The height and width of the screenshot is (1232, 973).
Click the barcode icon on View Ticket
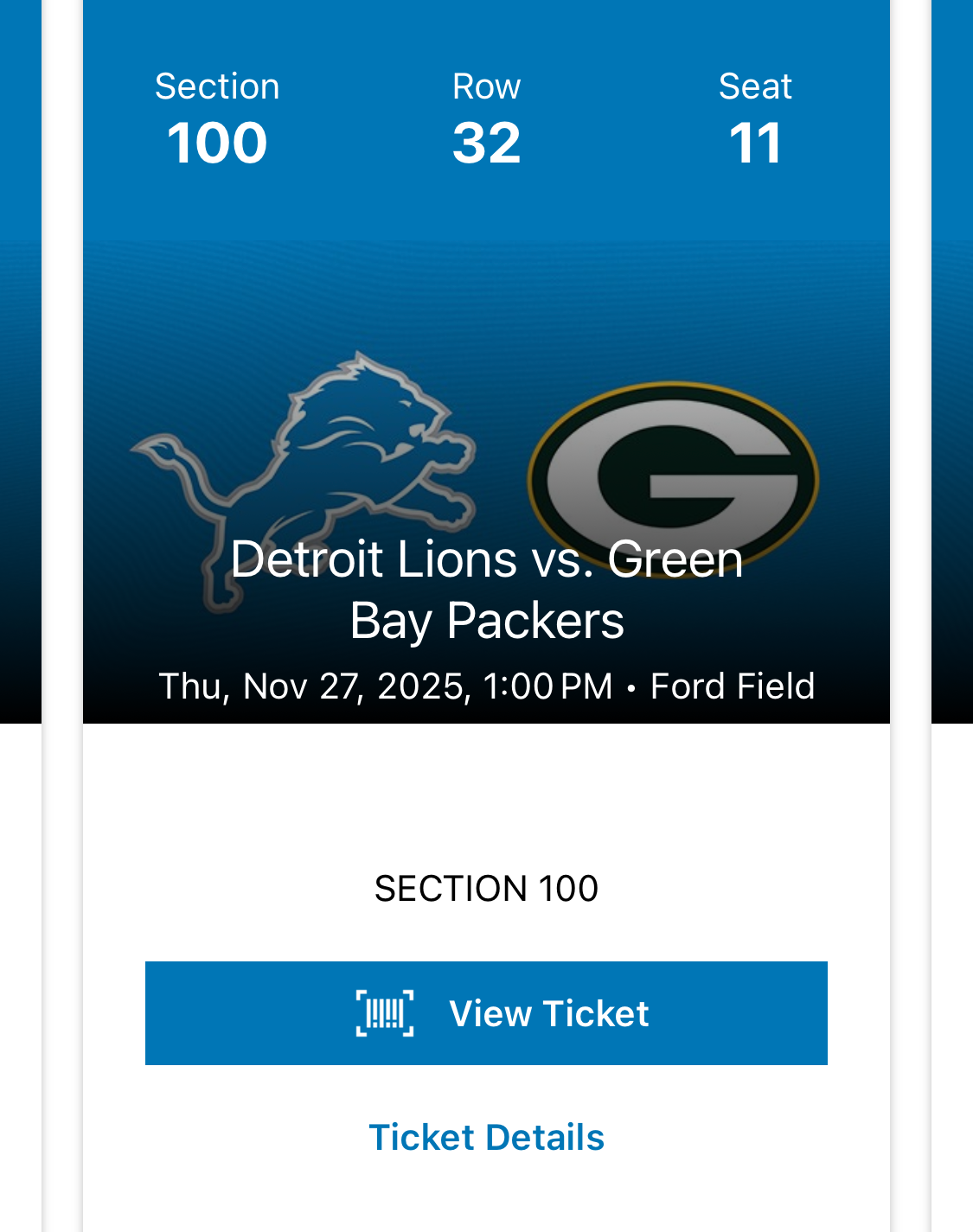[x=385, y=1013]
